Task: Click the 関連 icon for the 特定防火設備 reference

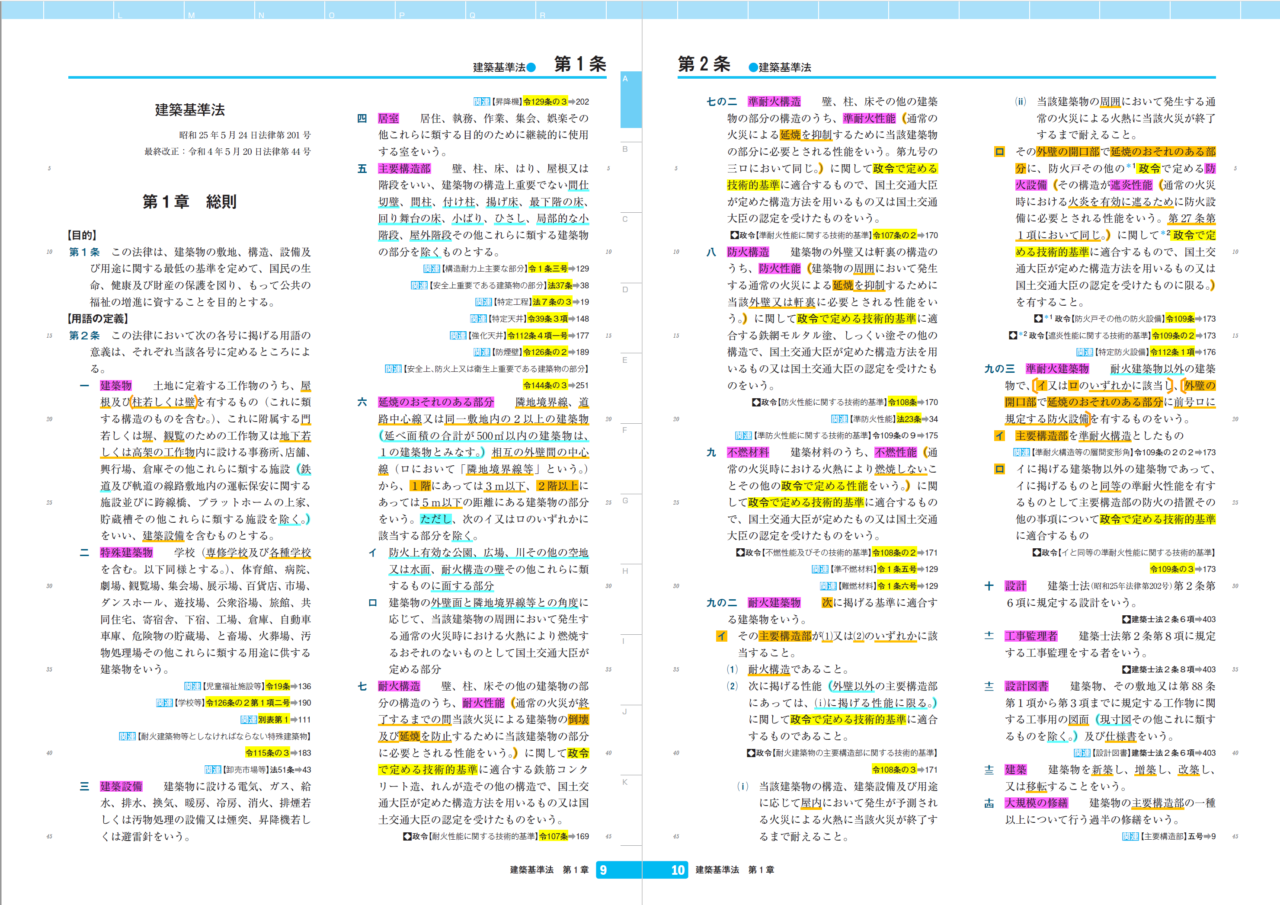Action: click(1085, 352)
